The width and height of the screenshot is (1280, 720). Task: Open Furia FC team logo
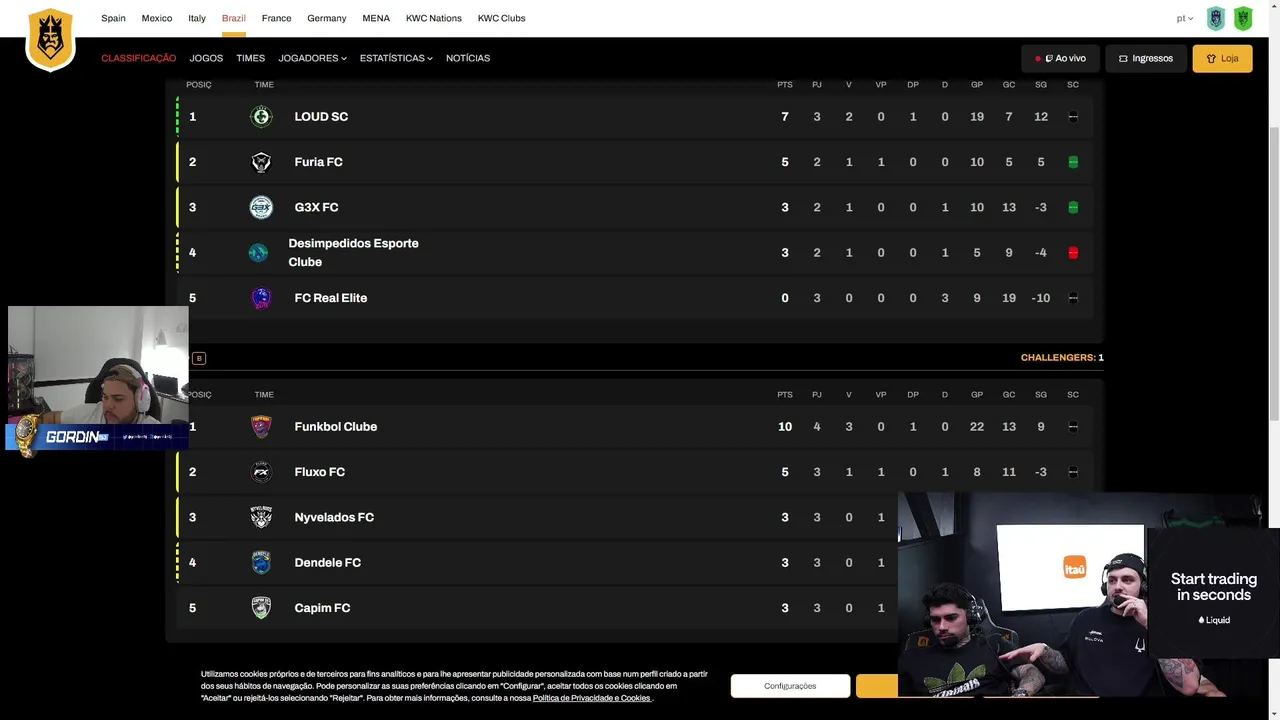point(261,162)
